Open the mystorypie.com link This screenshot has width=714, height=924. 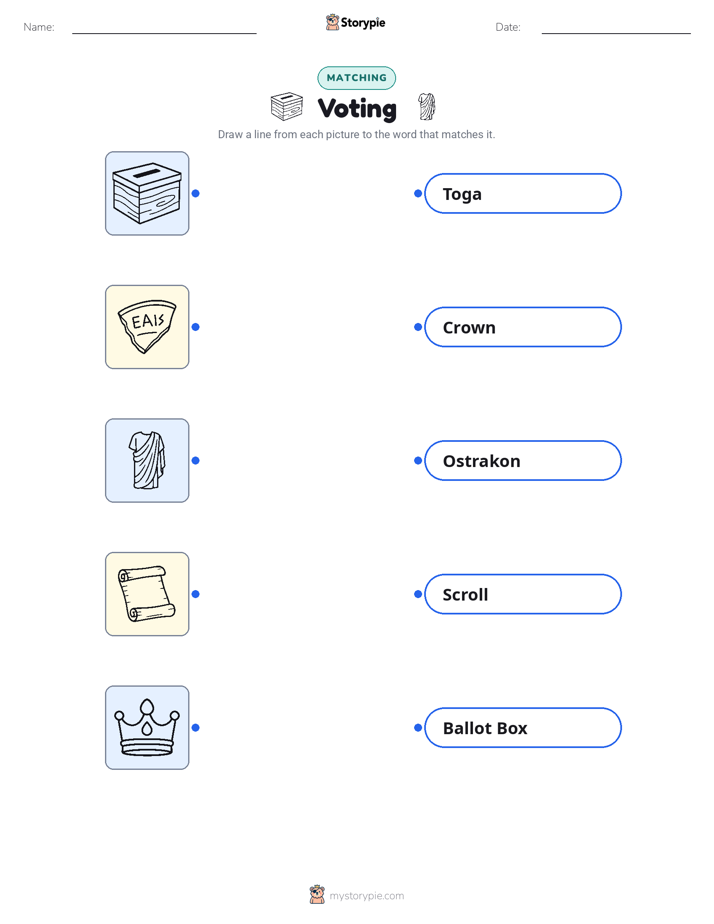coord(366,896)
